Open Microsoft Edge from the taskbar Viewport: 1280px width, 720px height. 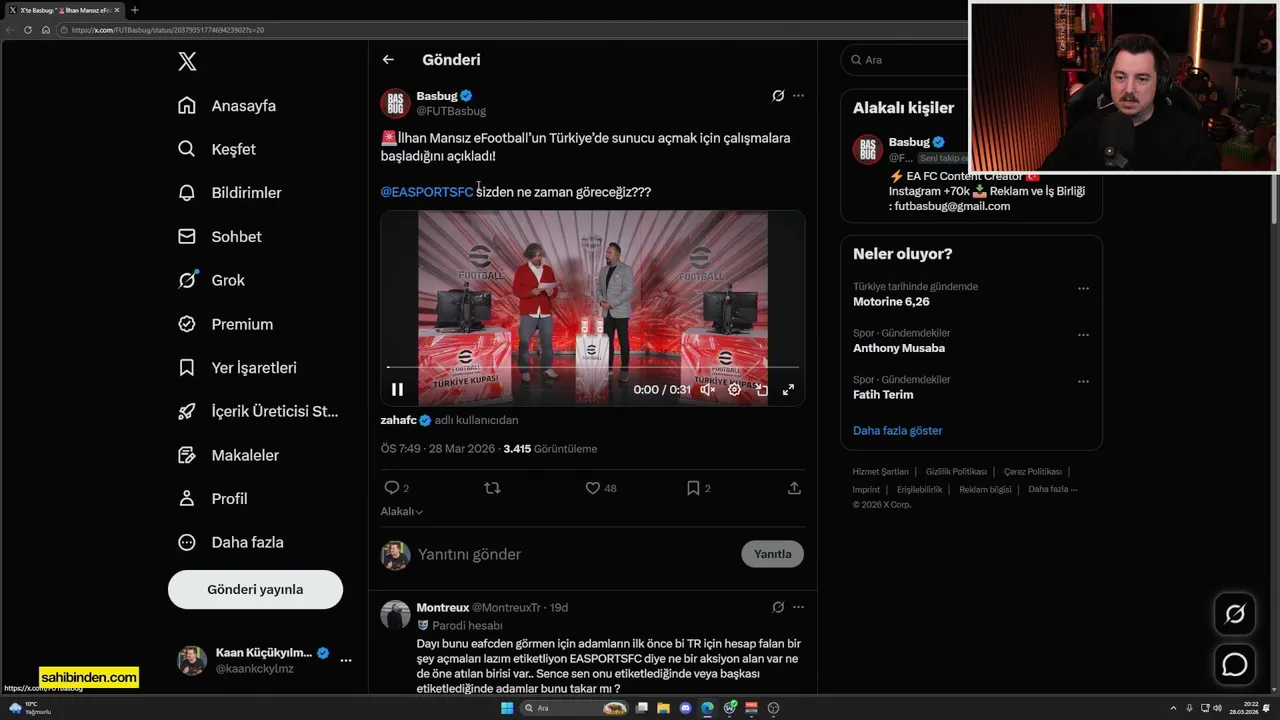(x=707, y=708)
